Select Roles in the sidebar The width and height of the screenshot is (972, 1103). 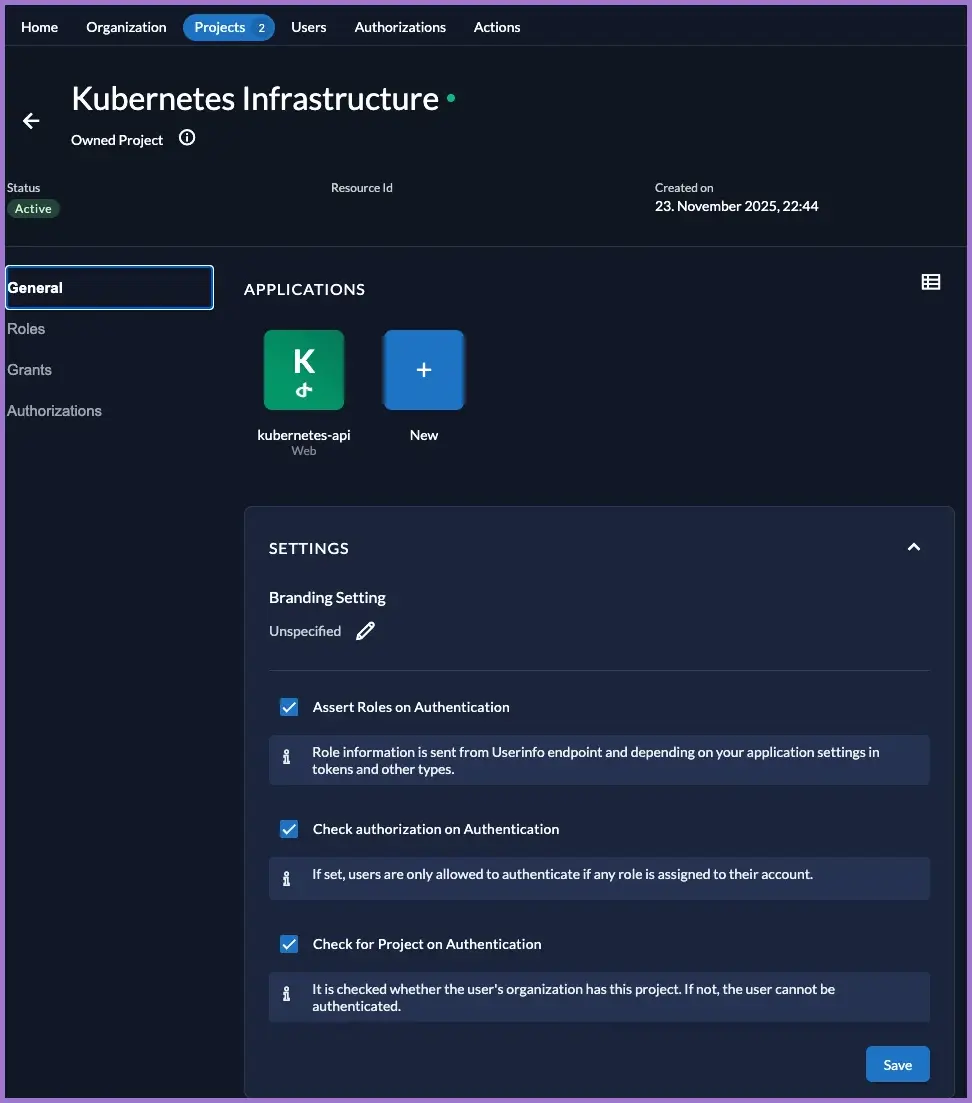[x=26, y=329]
